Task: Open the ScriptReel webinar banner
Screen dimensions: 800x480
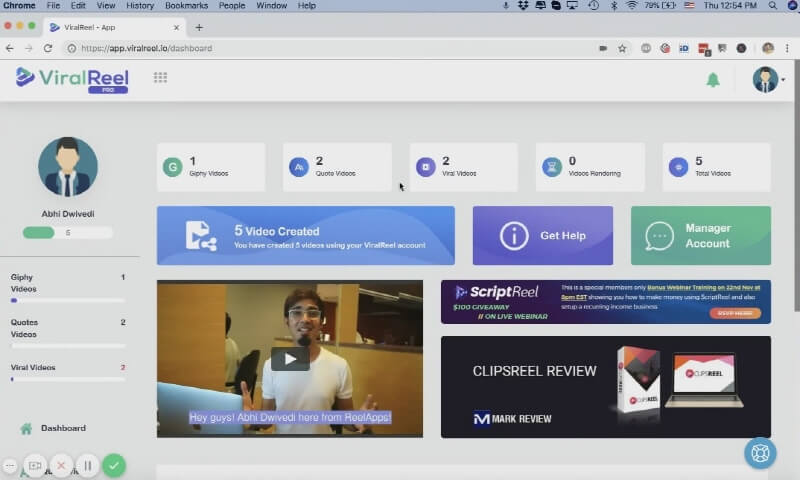Action: [606, 302]
